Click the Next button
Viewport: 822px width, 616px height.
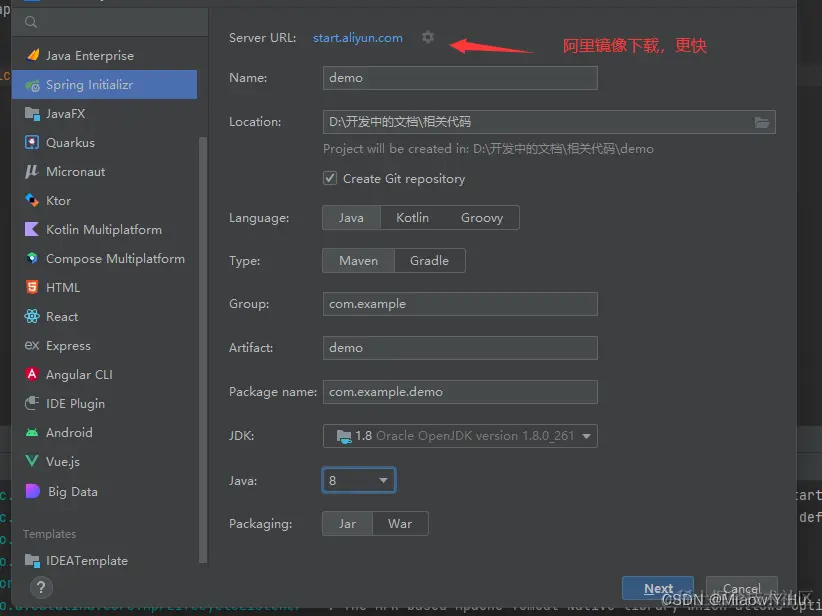tap(658, 588)
